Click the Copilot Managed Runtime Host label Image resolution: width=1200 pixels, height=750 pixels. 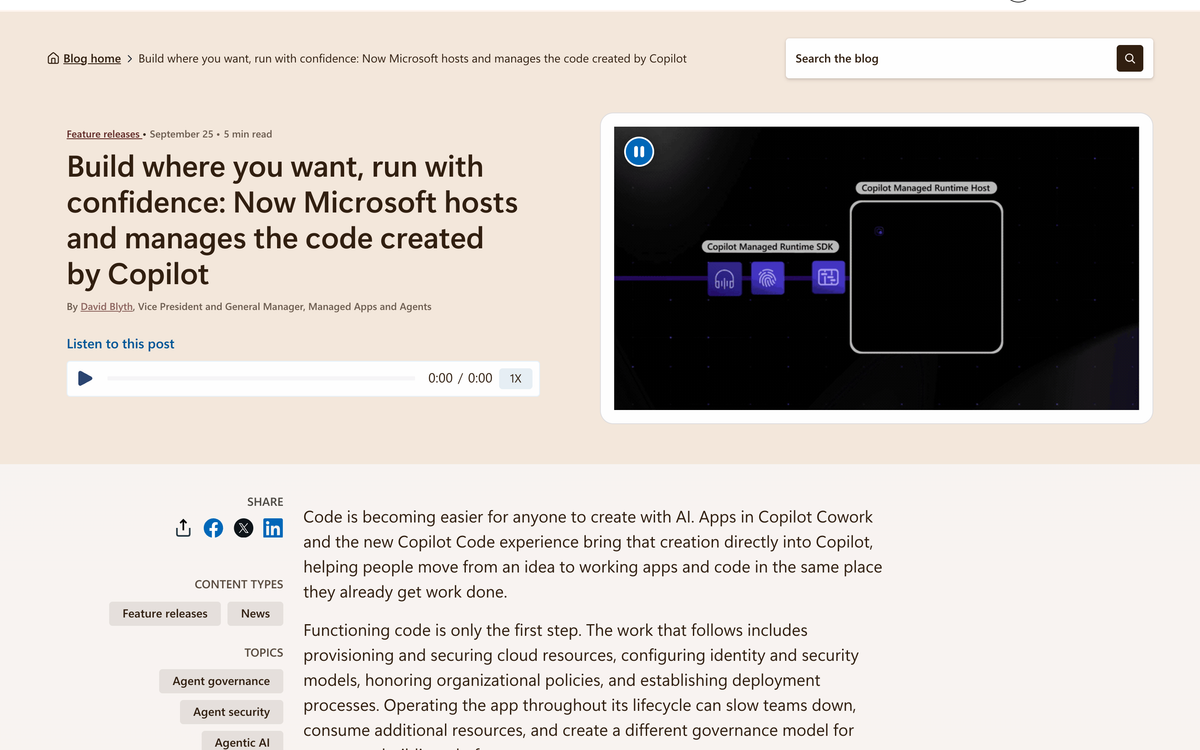pyautogui.click(x=926, y=188)
